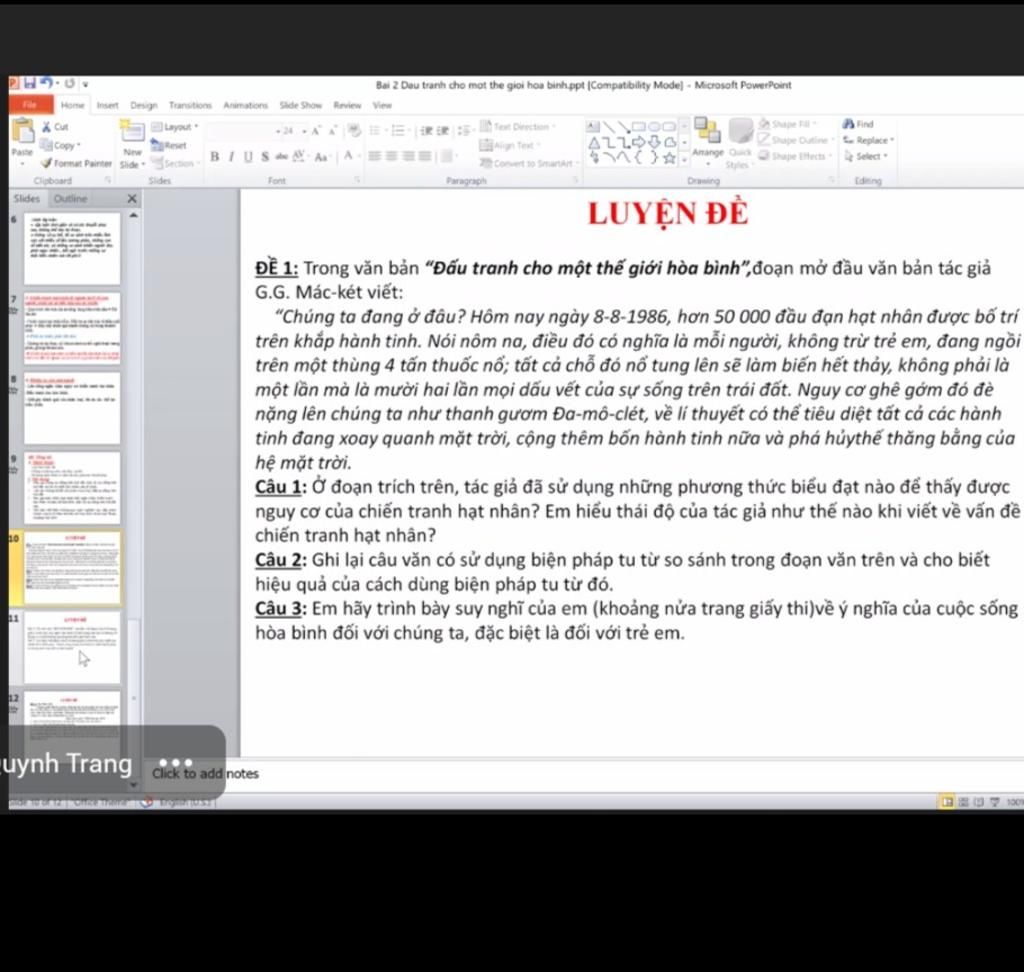Viewport: 1024px width, 972px height.
Task: Open Character Spacing options
Action: [299, 157]
